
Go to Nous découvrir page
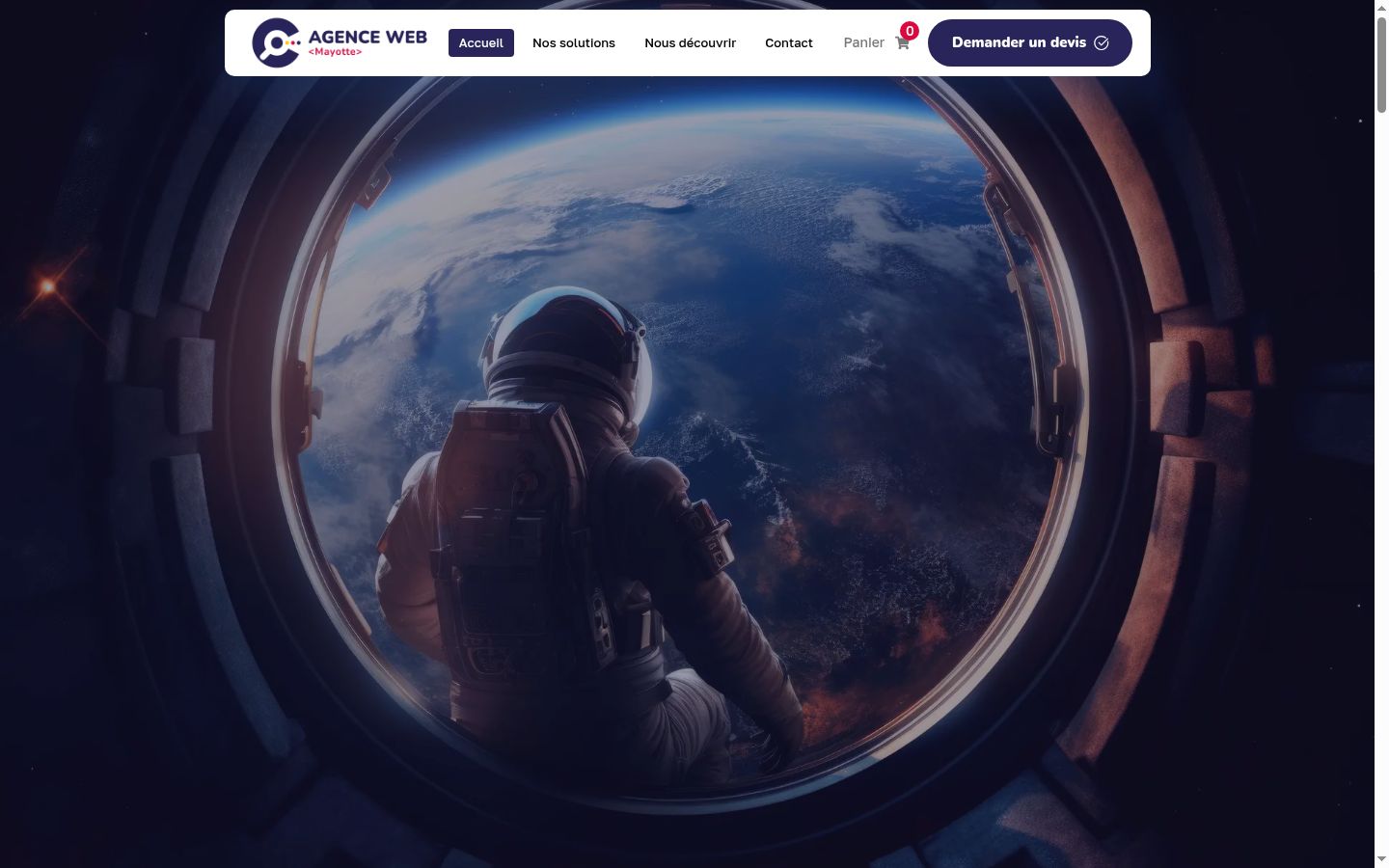(x=690, y=43)
